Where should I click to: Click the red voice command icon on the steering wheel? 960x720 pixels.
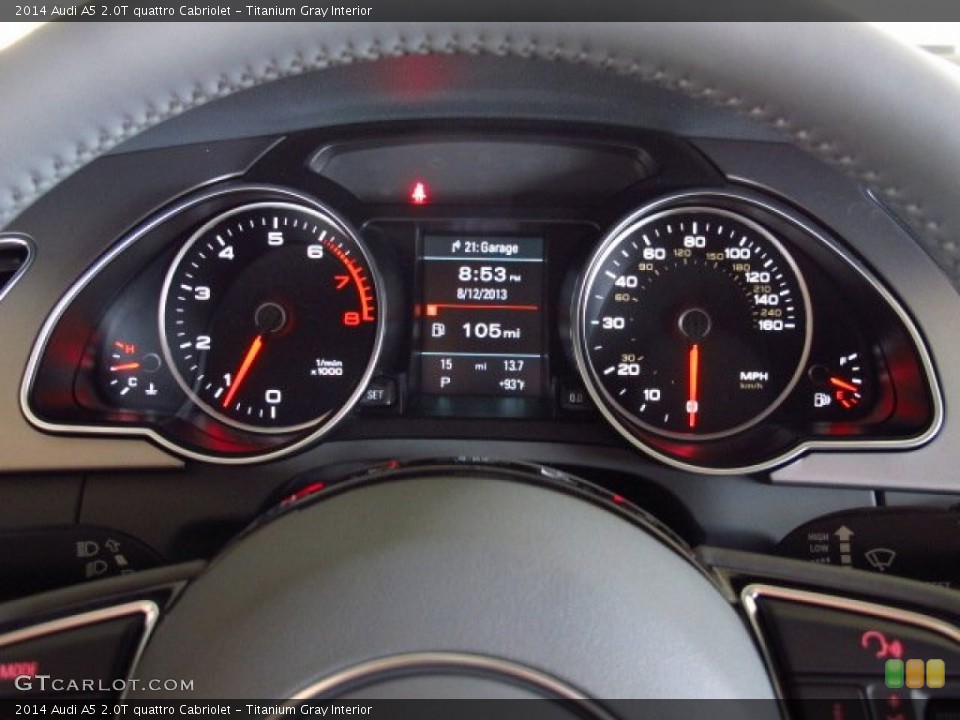(x=881, y=645)
